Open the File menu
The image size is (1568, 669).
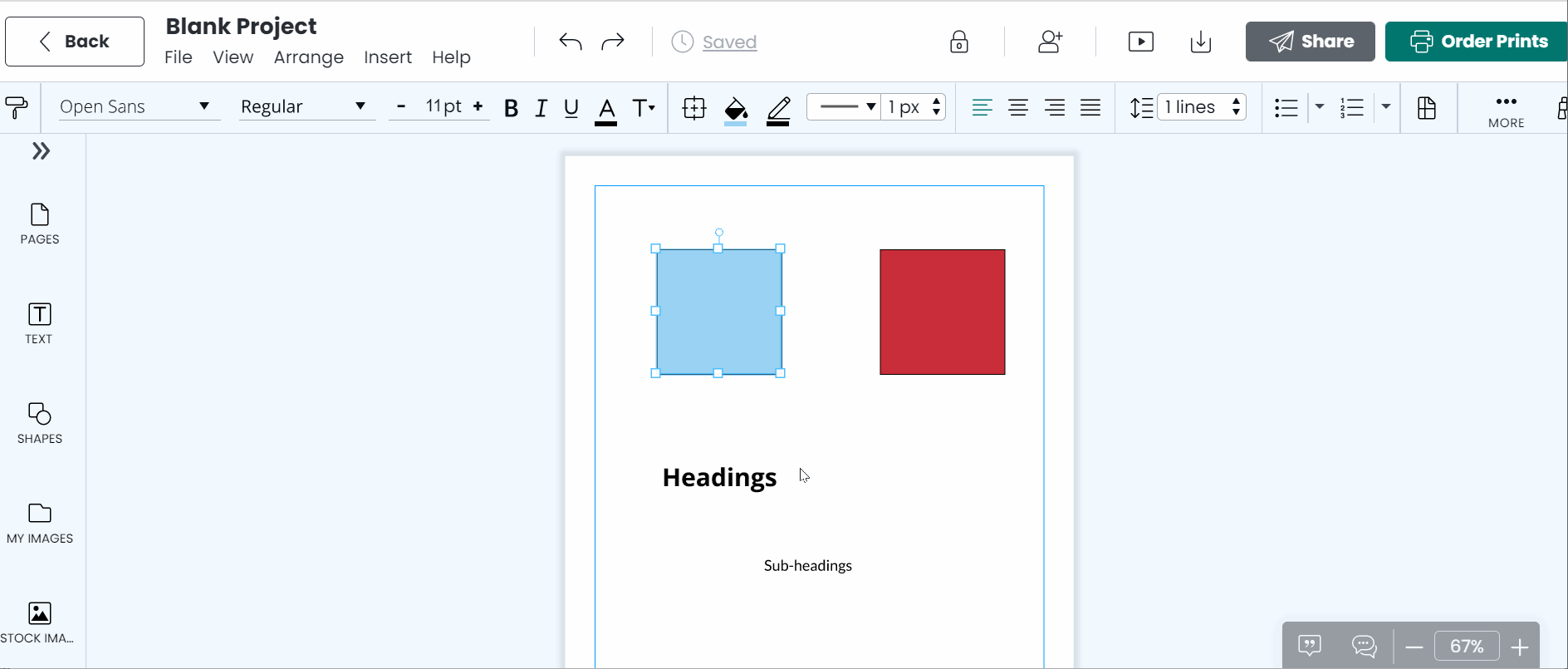[x=179, y=57]
